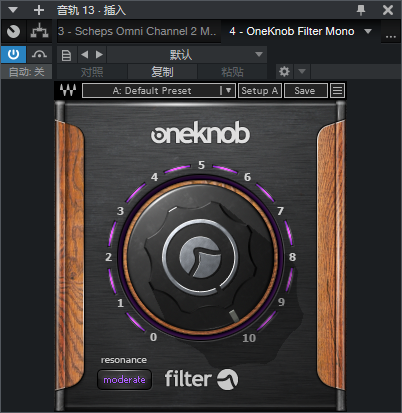Toggle the Setup A button
The width and height of the screenshot is (402, 413).
click(260, 91)
